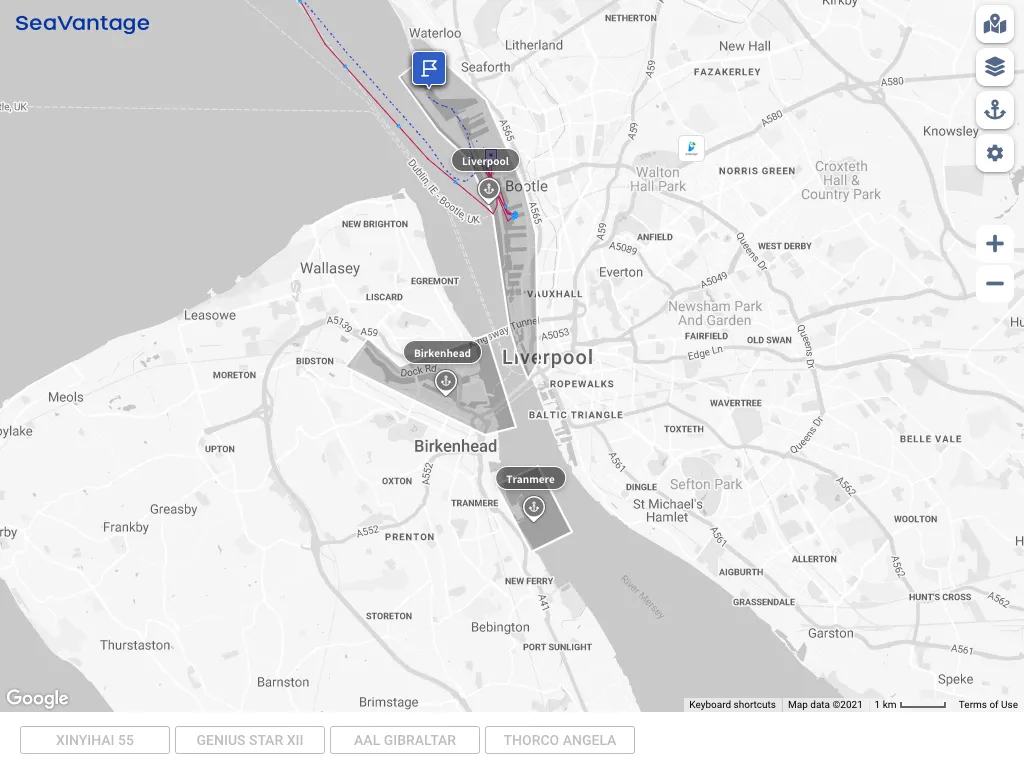Select the THORCO ANGELA vessel tab
The image size is (1024, 768).
tap(560, 740)
